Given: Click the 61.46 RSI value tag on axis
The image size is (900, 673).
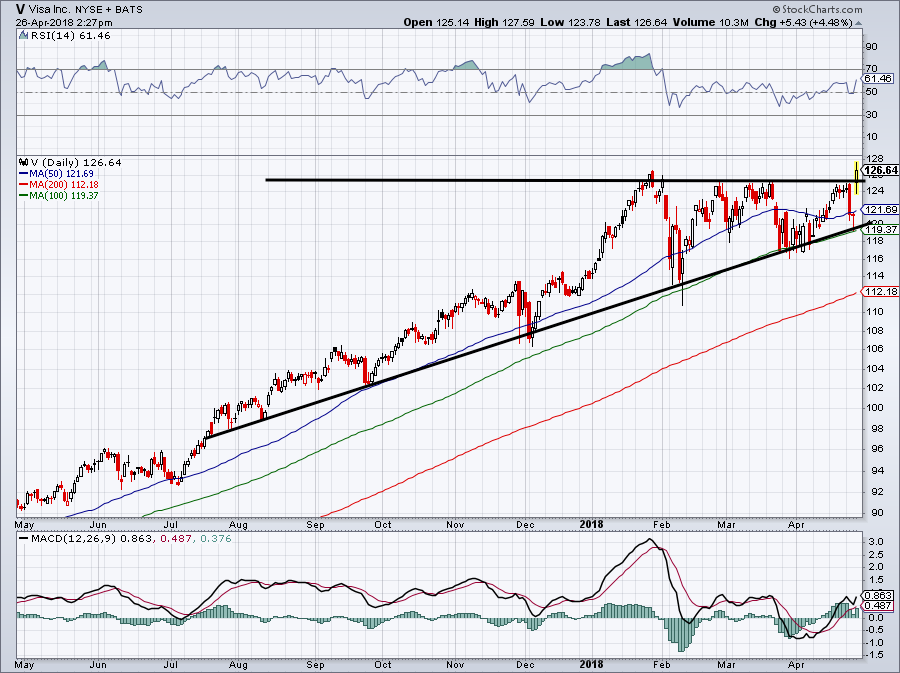Looking at the screenshot, I should [878, 78].
